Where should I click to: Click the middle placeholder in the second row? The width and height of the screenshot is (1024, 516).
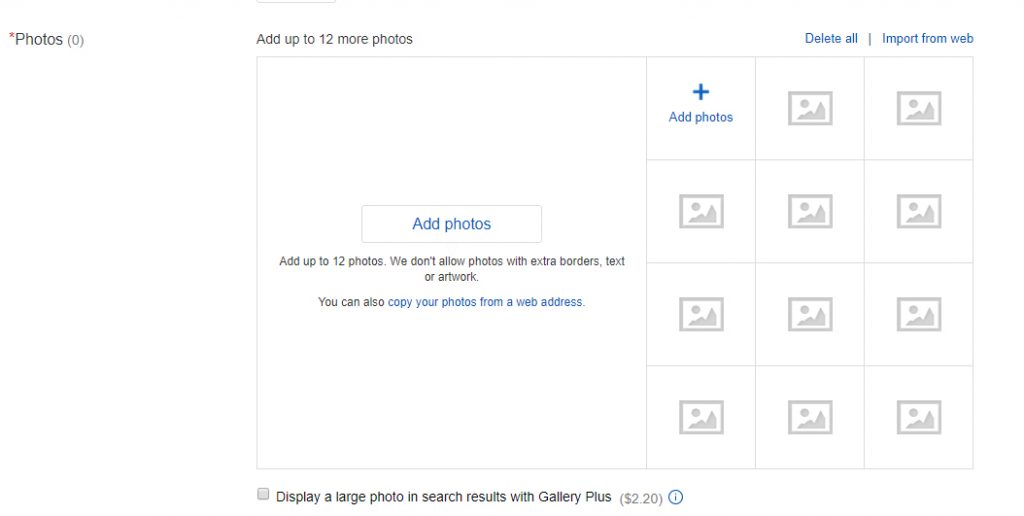click(x=810, y=212)
